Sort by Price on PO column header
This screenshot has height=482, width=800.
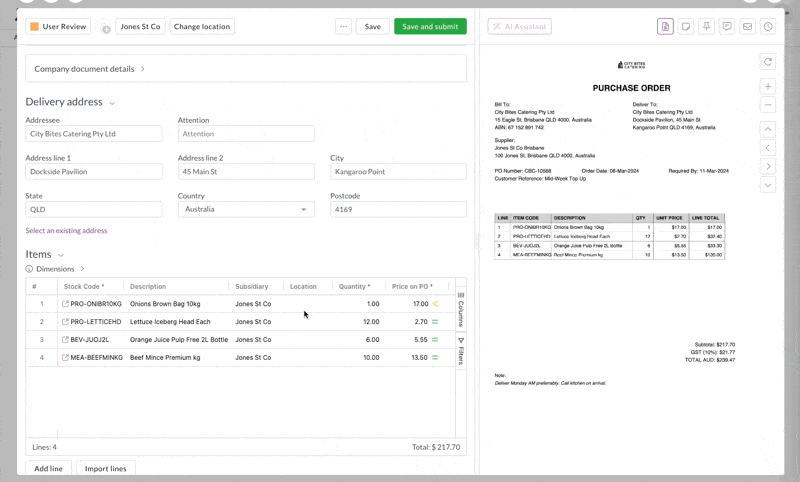coord(412,287)
